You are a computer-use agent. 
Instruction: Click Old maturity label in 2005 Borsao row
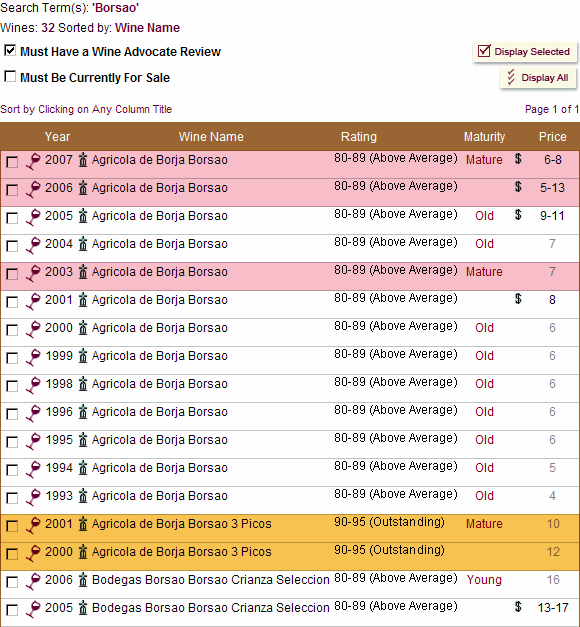(484, 216)
